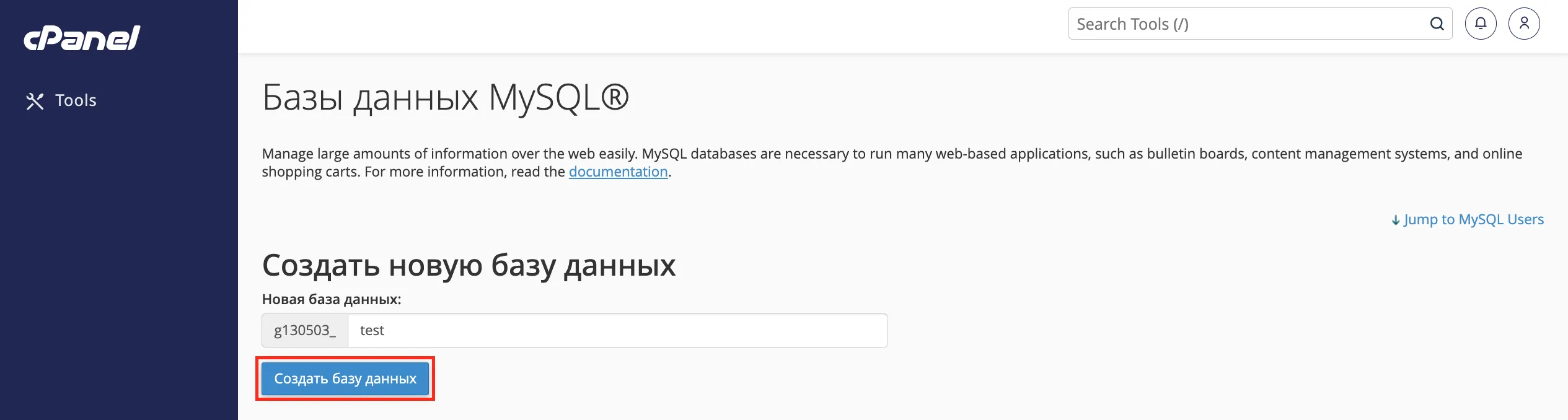Click the cPanel logo
Viewport: 1568px width, 420px height.
pyautogui.click(x=82, y=38)
